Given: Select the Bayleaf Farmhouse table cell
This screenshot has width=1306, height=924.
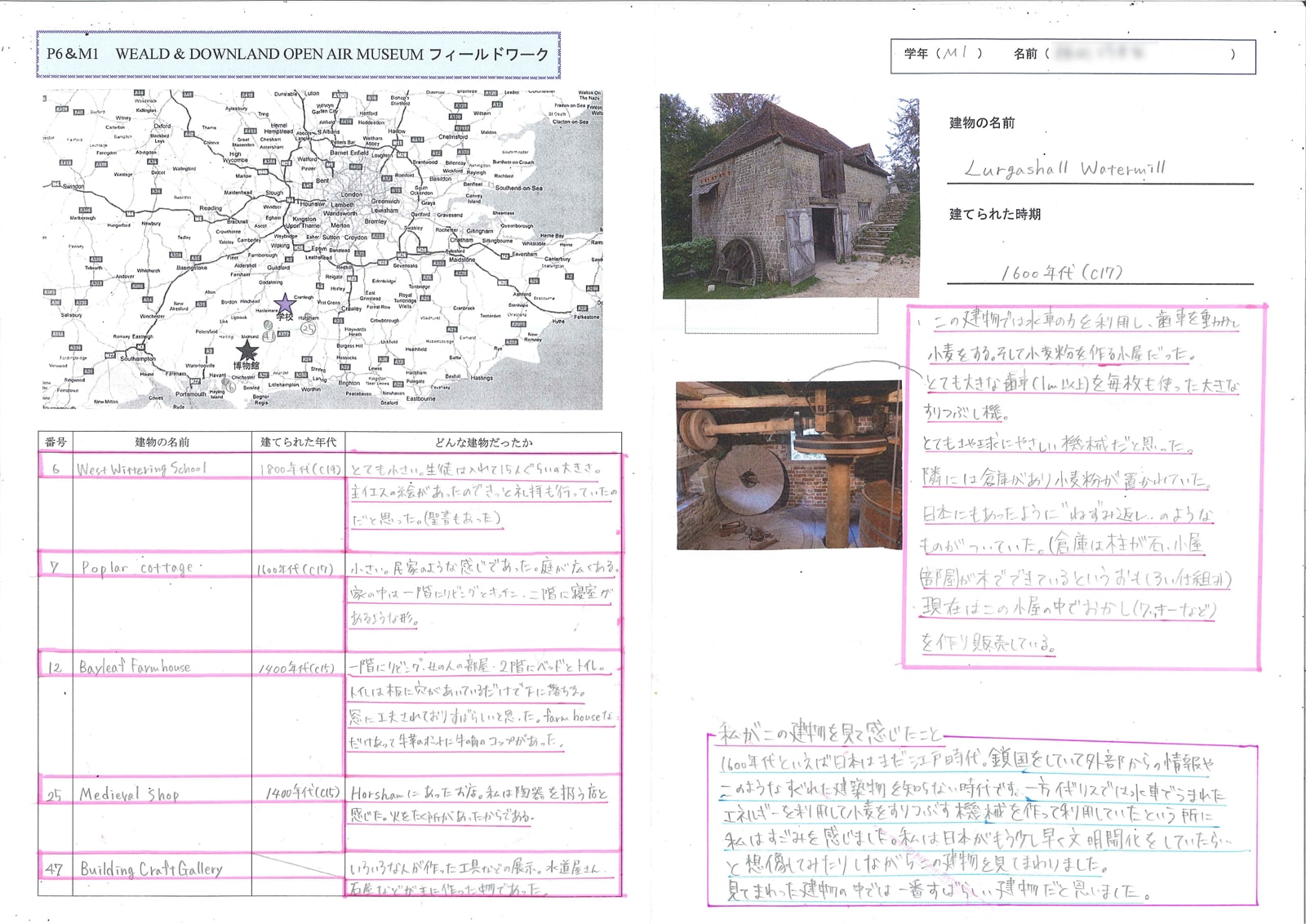Looking at the screenshot, I should click(x=144, y=667).
